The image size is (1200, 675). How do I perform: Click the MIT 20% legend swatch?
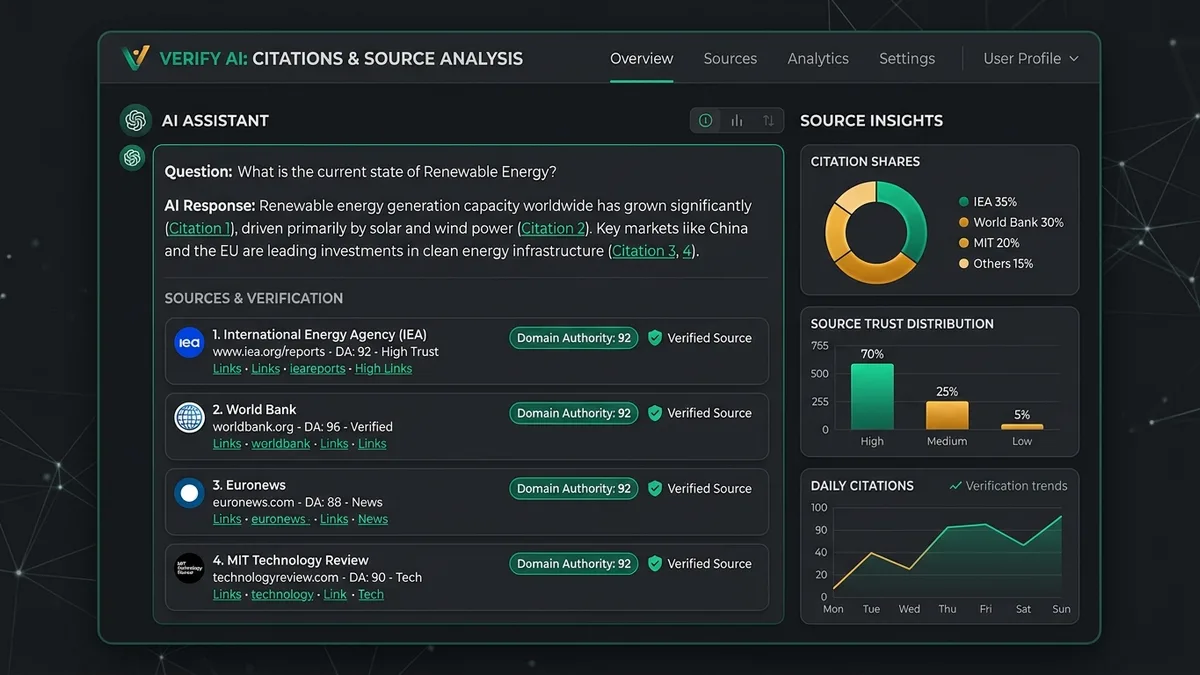pyautogui.click(x=964, y=243)
